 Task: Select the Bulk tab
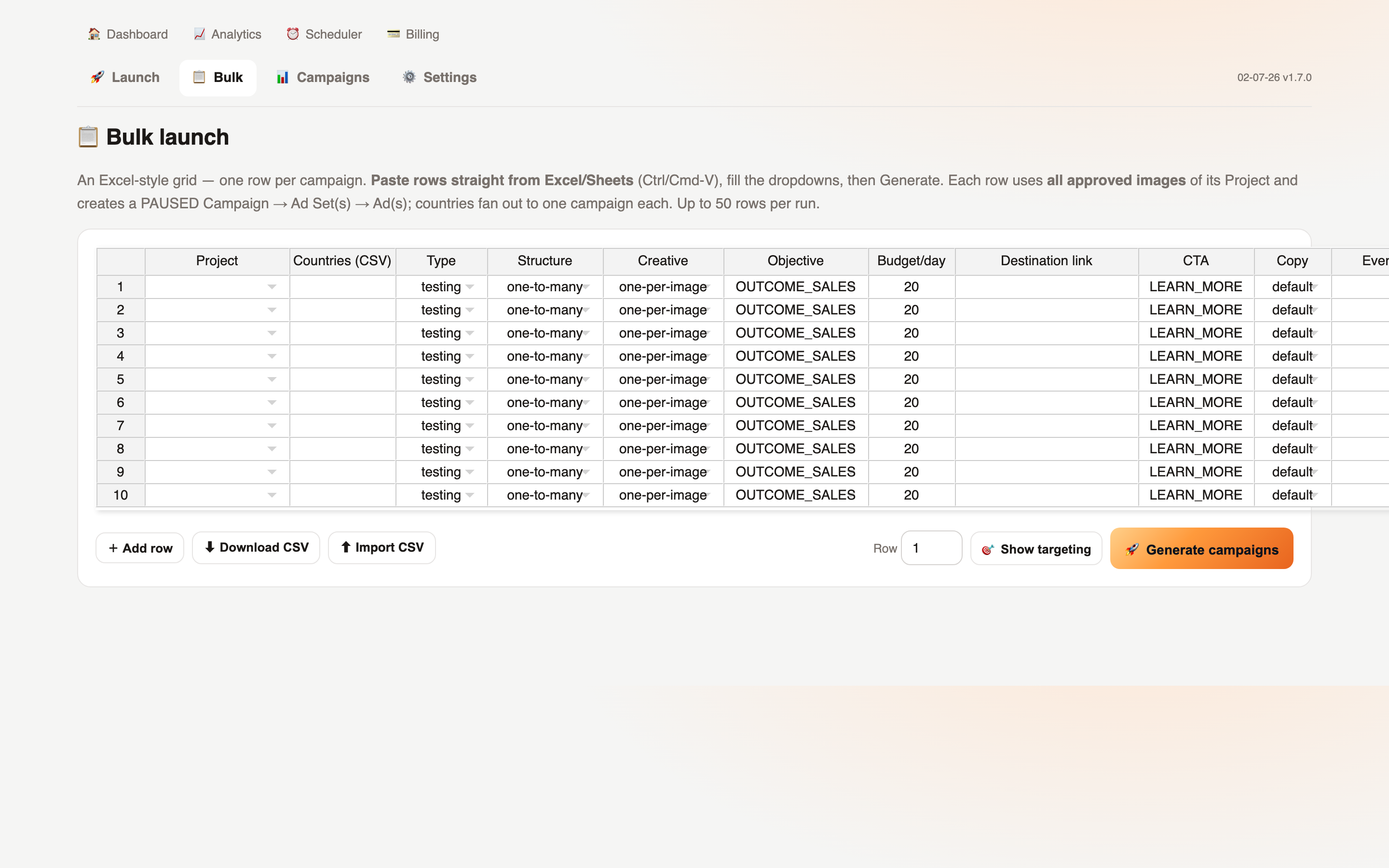(218, 77)
